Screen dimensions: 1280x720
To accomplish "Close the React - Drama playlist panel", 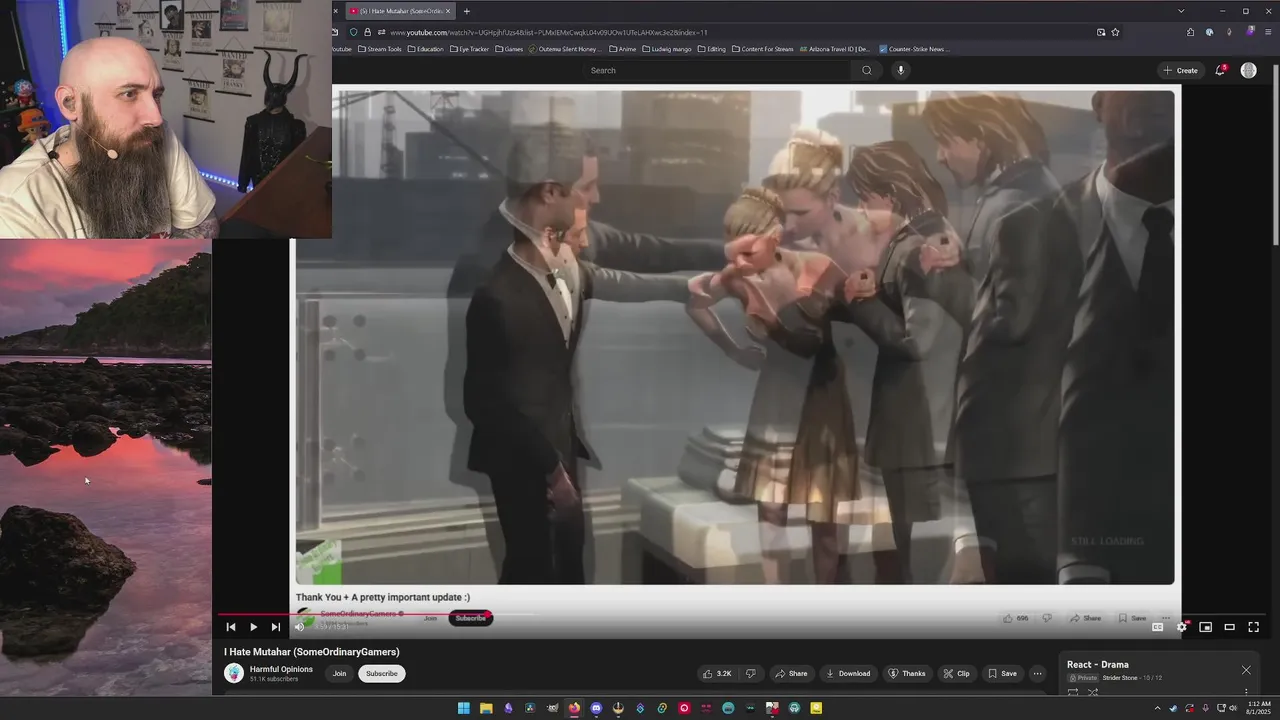I will [1246, 670].
